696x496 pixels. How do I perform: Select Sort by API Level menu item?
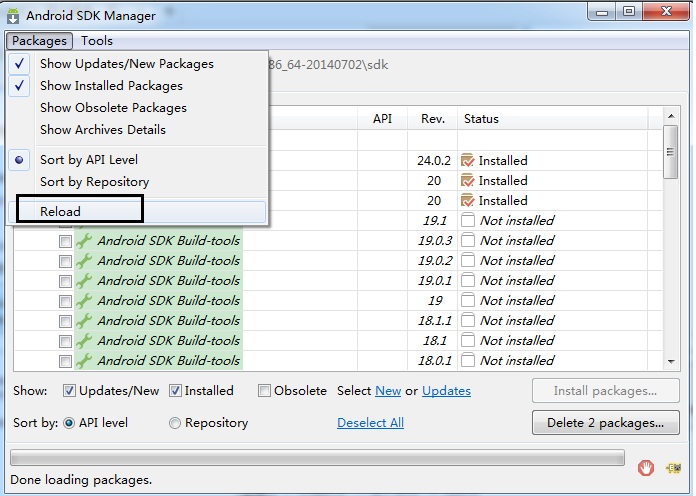click(x=137, y=160)
